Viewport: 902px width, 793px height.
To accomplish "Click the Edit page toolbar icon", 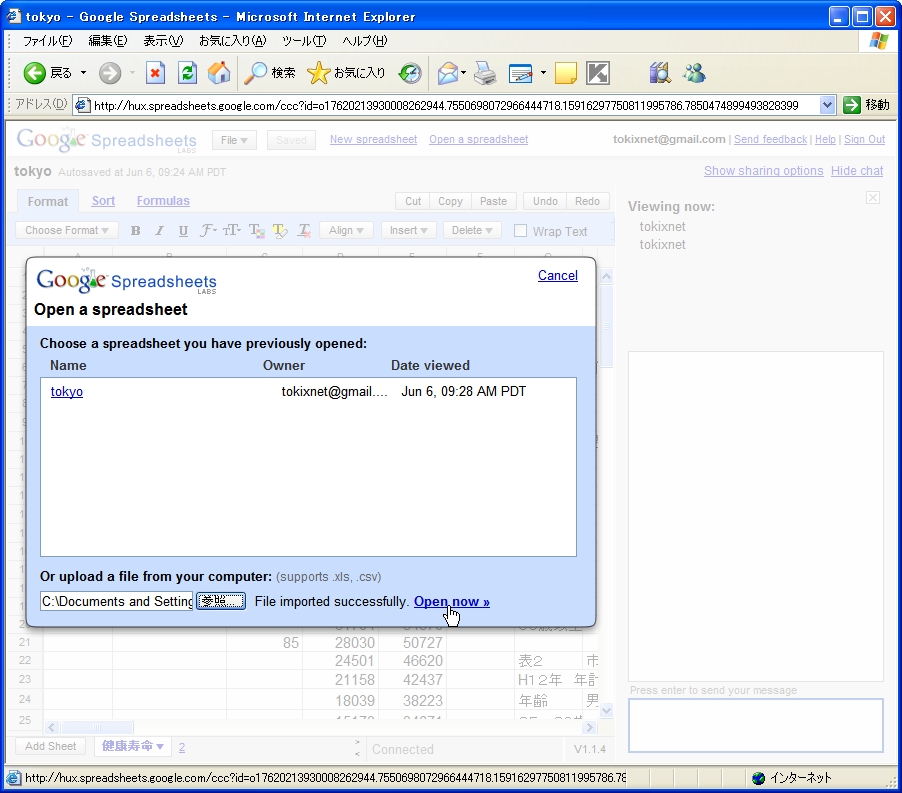I will (521, 73).
